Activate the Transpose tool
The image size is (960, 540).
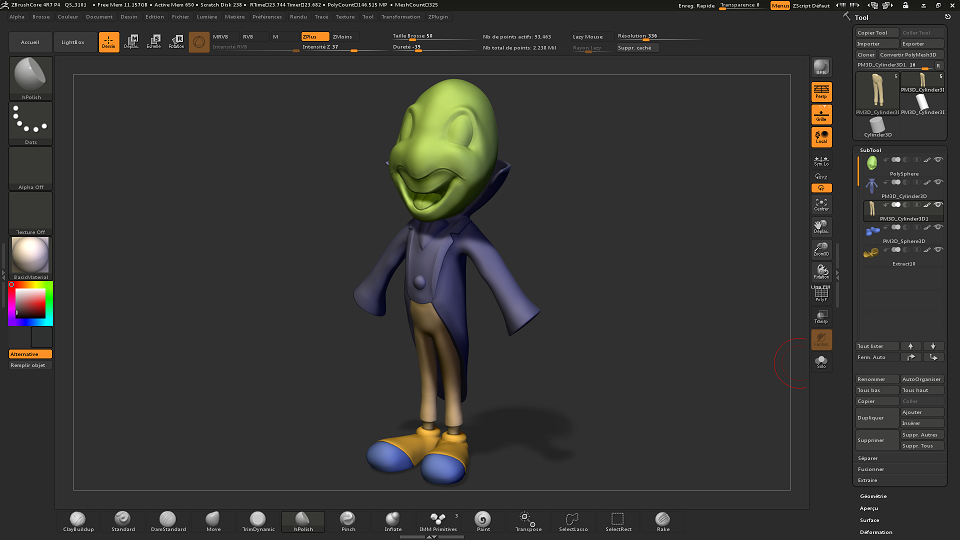[528, 522]
